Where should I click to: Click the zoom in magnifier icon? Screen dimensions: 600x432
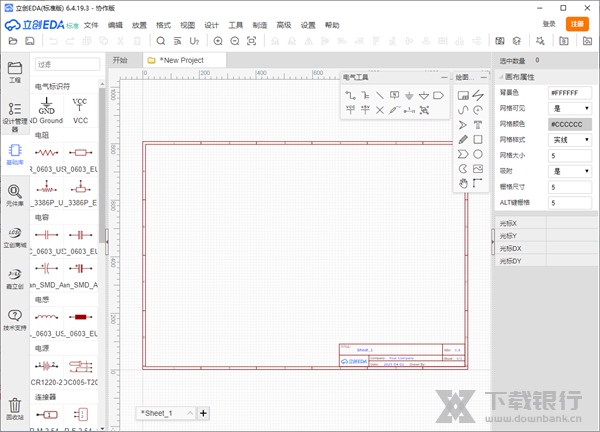pyautogui.click(x=219, y=41)
